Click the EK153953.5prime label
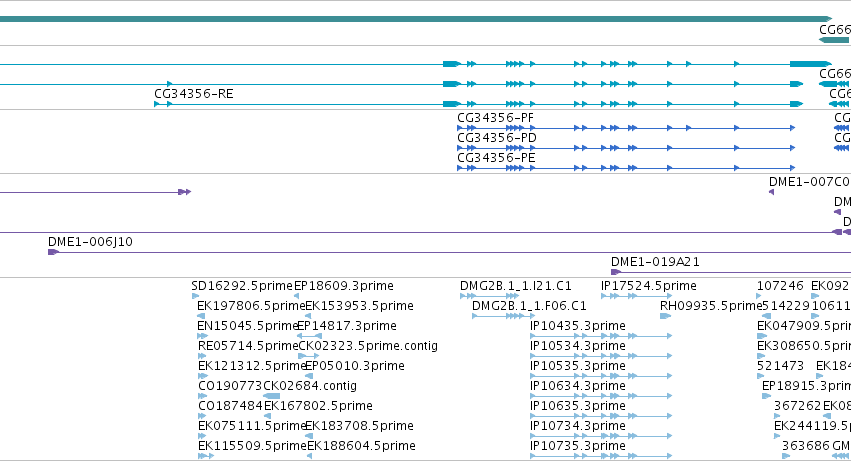The image size is (851, 461). tap(359, 306)
